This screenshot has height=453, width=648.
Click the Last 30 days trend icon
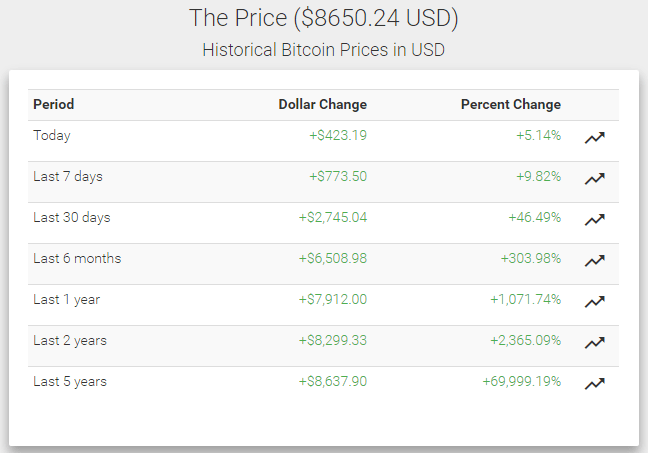(x=595, y=220)
